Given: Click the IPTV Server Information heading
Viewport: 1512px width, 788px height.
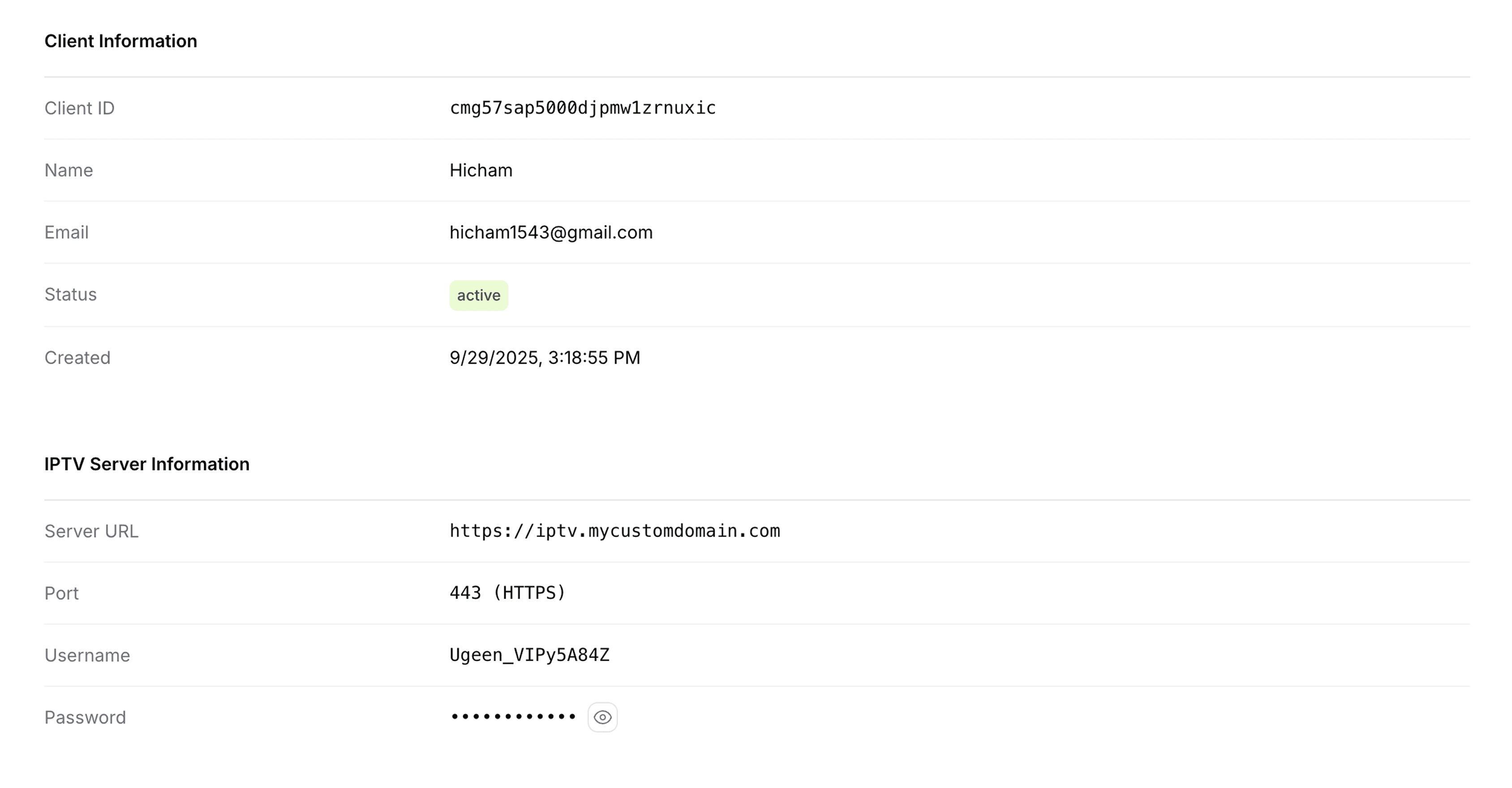Looking at the screenshot, I should click(x=147, y=464).
